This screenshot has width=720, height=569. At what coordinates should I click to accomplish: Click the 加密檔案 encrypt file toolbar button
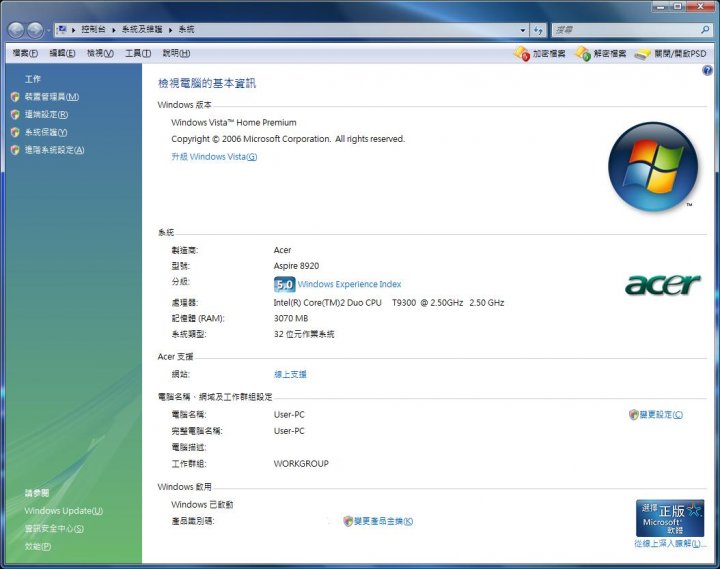tap(540, 54)
